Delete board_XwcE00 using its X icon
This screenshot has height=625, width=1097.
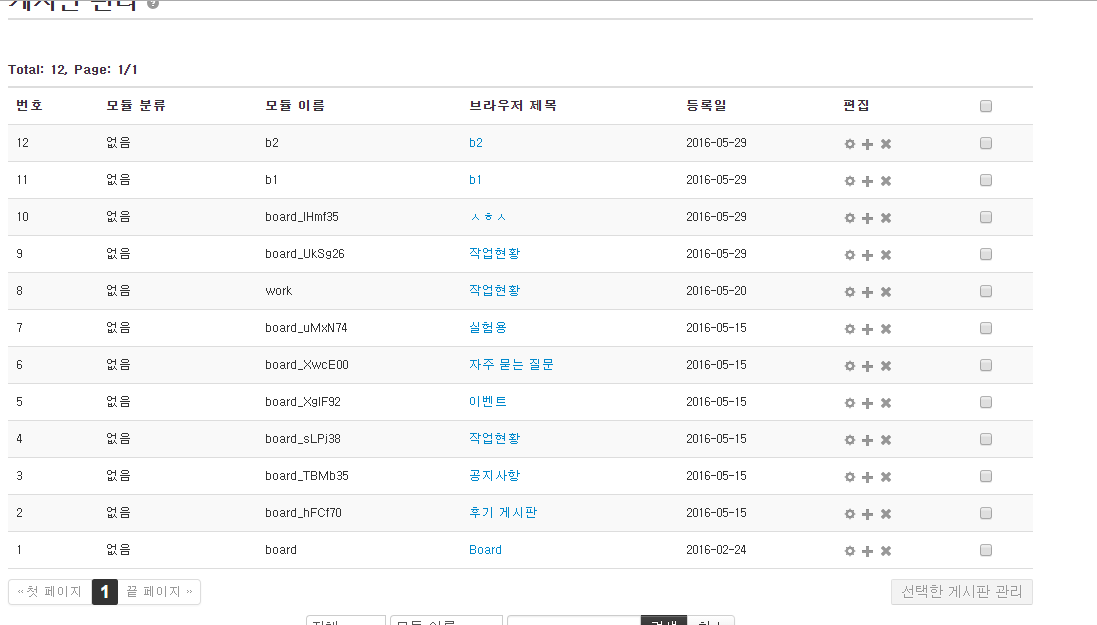886,366
